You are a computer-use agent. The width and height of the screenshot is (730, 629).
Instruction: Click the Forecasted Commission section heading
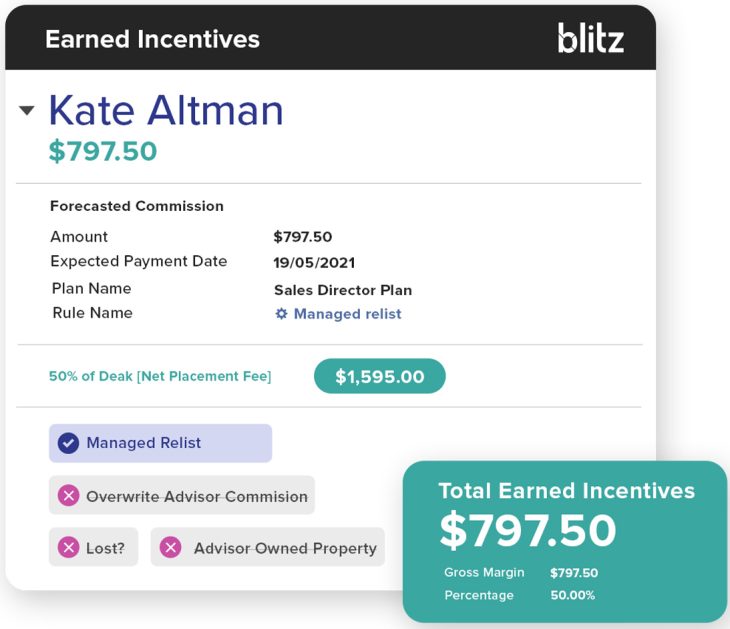coord(137,206)
